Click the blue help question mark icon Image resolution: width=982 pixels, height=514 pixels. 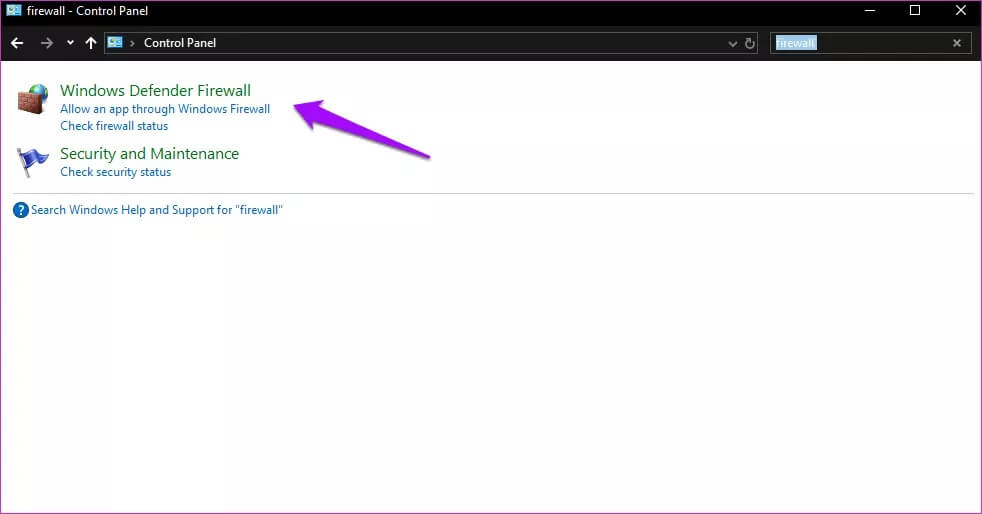tap(21, 210)
